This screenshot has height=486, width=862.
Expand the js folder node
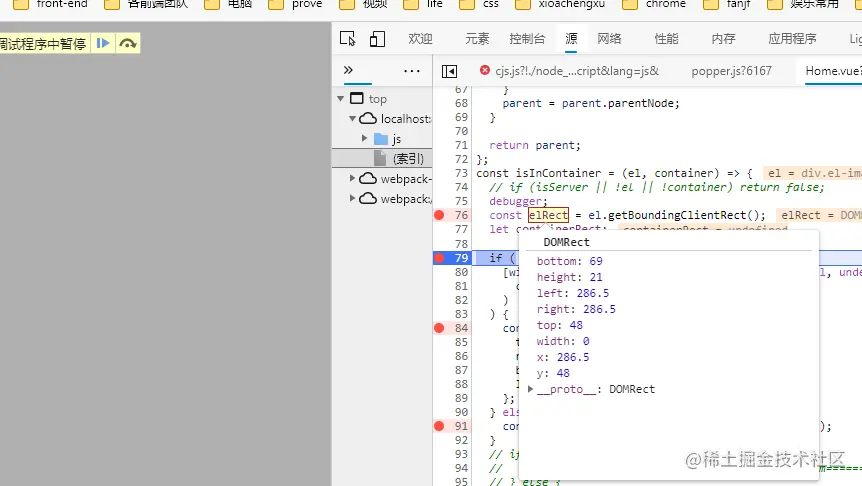(364, 139)
